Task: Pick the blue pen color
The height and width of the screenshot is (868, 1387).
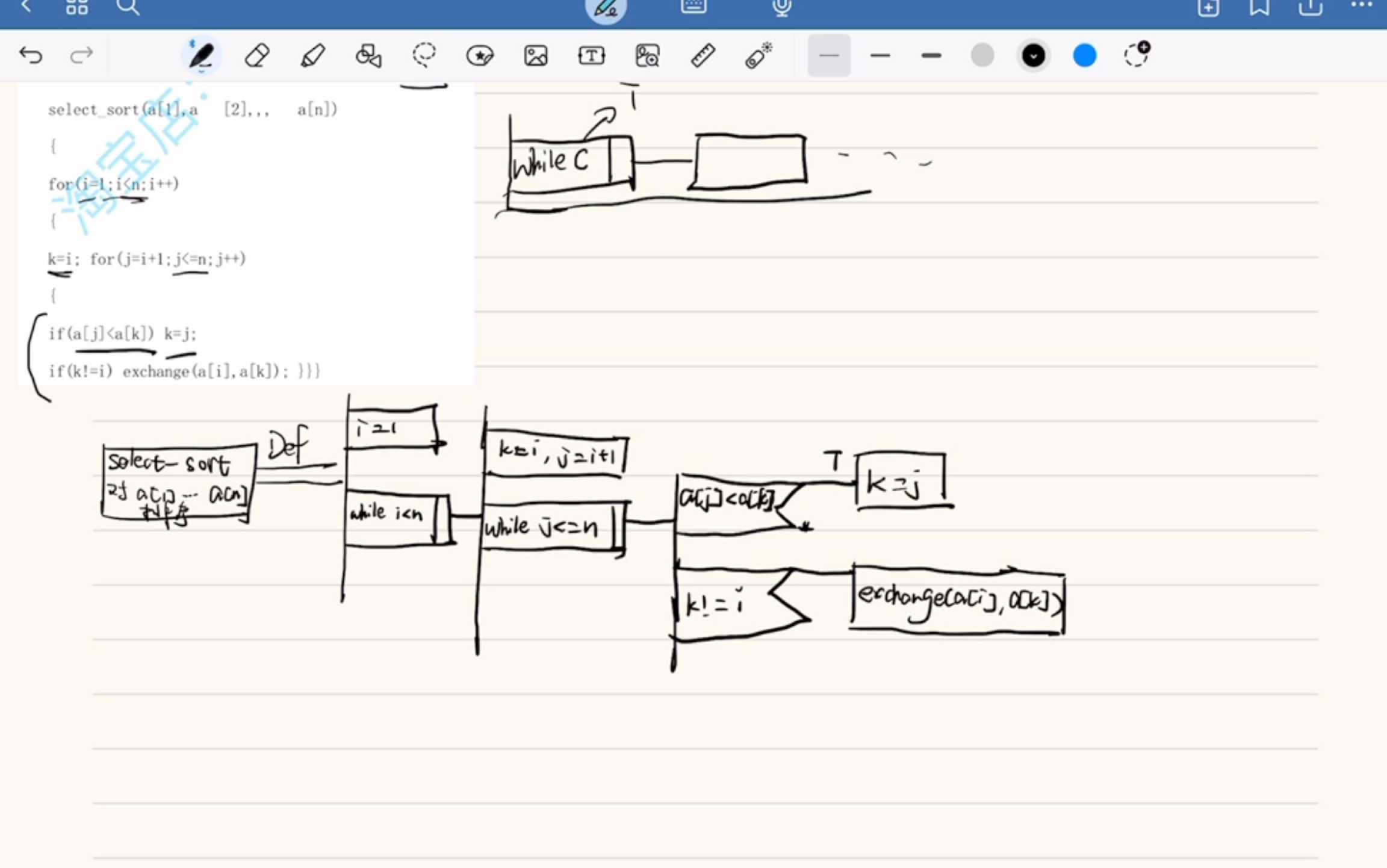Action: pos(1085,56)
